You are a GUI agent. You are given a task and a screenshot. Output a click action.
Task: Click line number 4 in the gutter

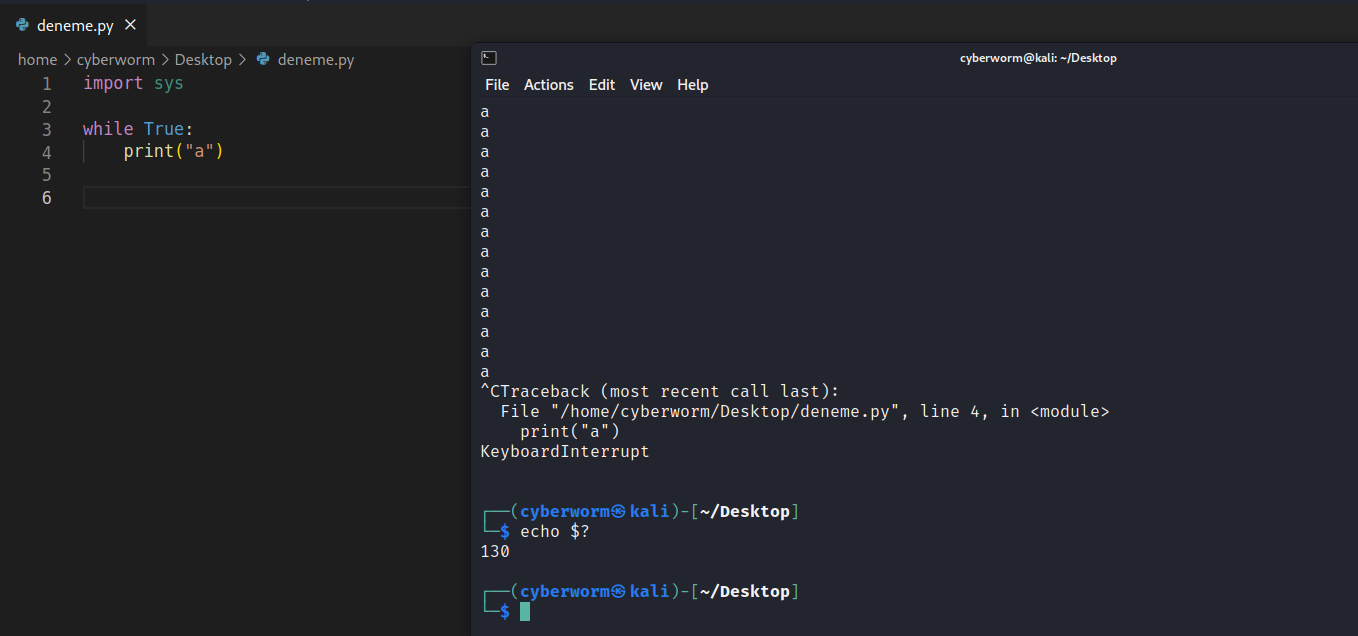click(47, 152)
